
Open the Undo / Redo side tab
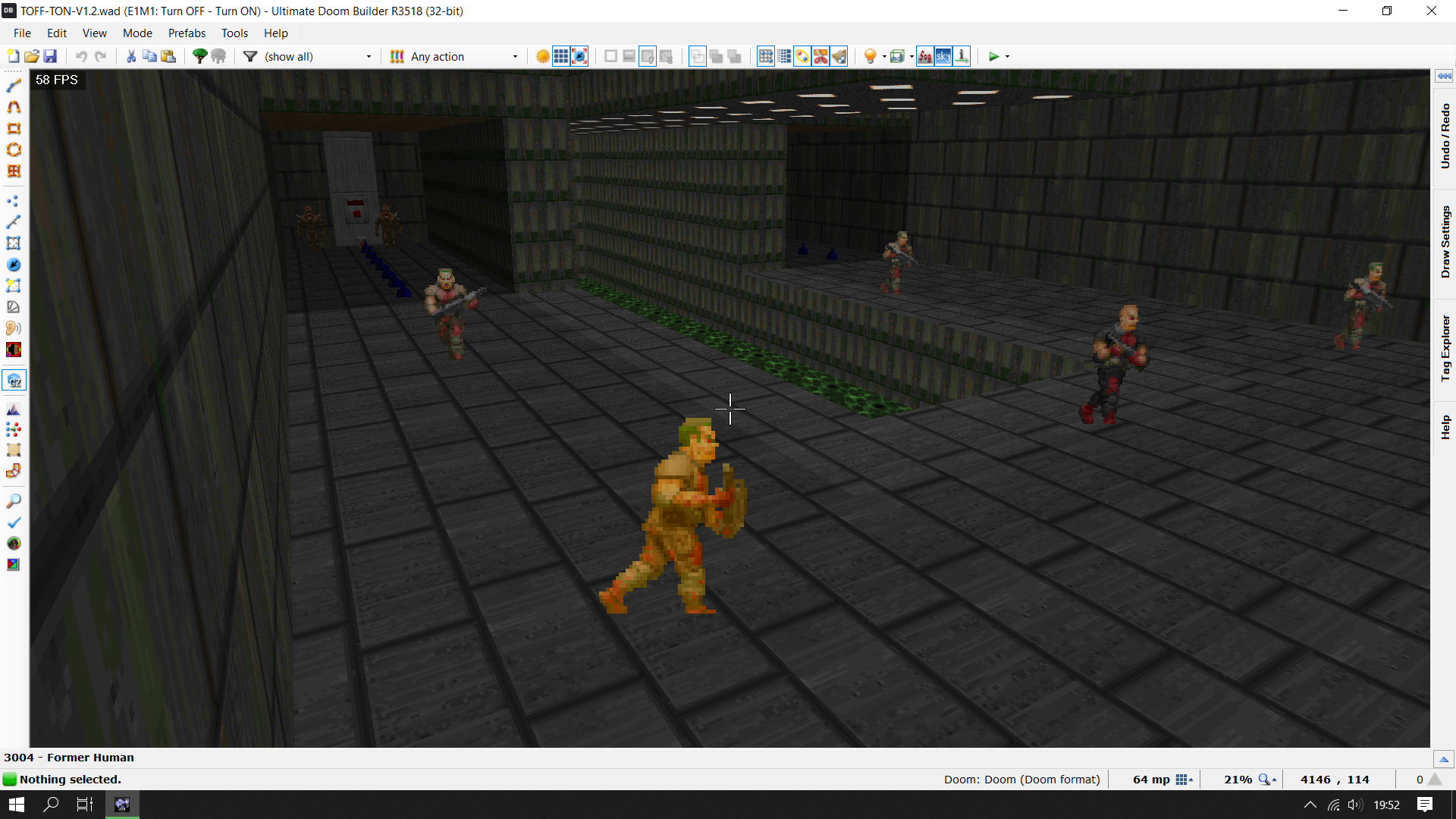tap(1445, 136)
